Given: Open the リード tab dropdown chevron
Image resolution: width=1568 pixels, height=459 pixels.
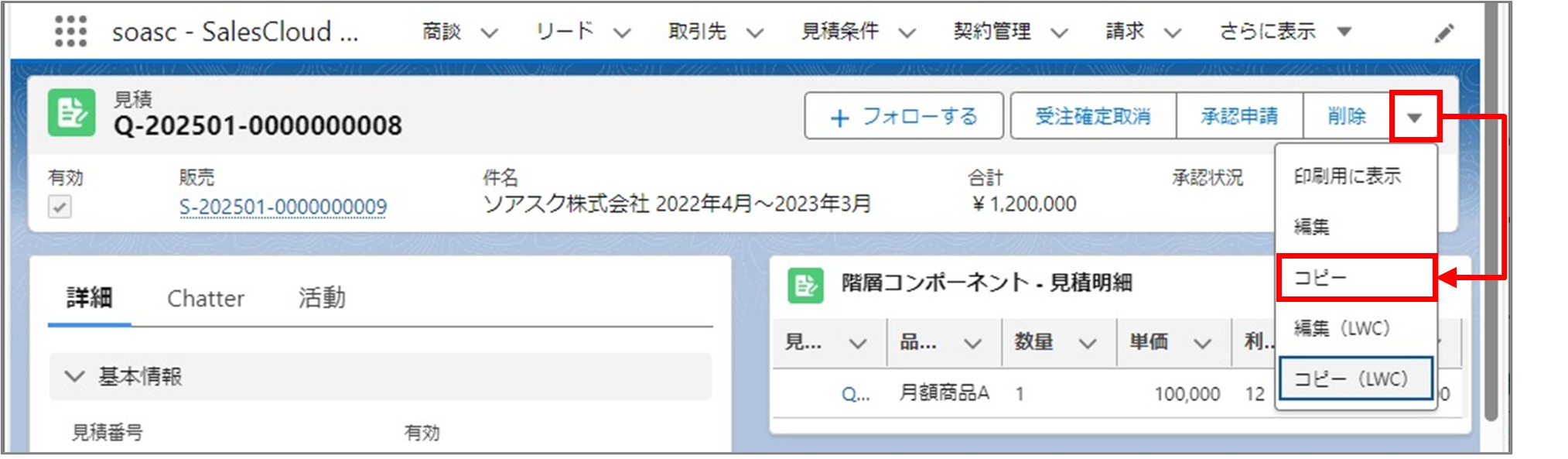Looking at the screenshot, I should pyautogui.click(x=622, y=33).
